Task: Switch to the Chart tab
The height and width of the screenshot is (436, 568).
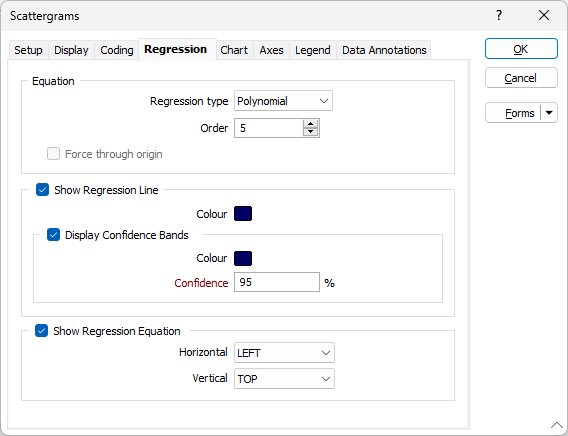Action: (x=234, y=50)
